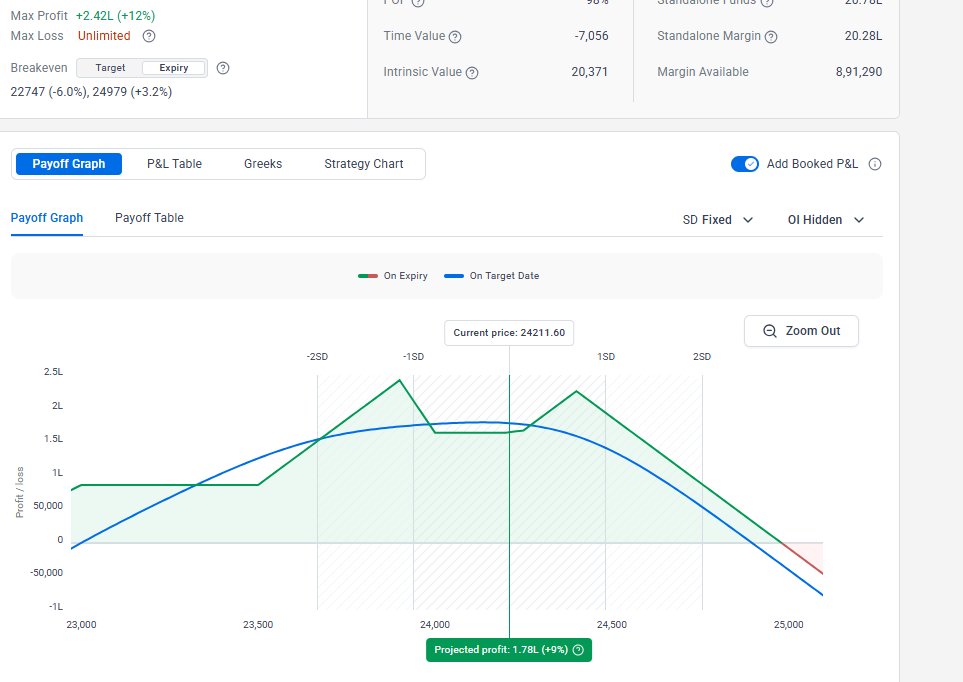Toggle On Expiry legend entry
The image size is (963, 682).
[392, 276]
